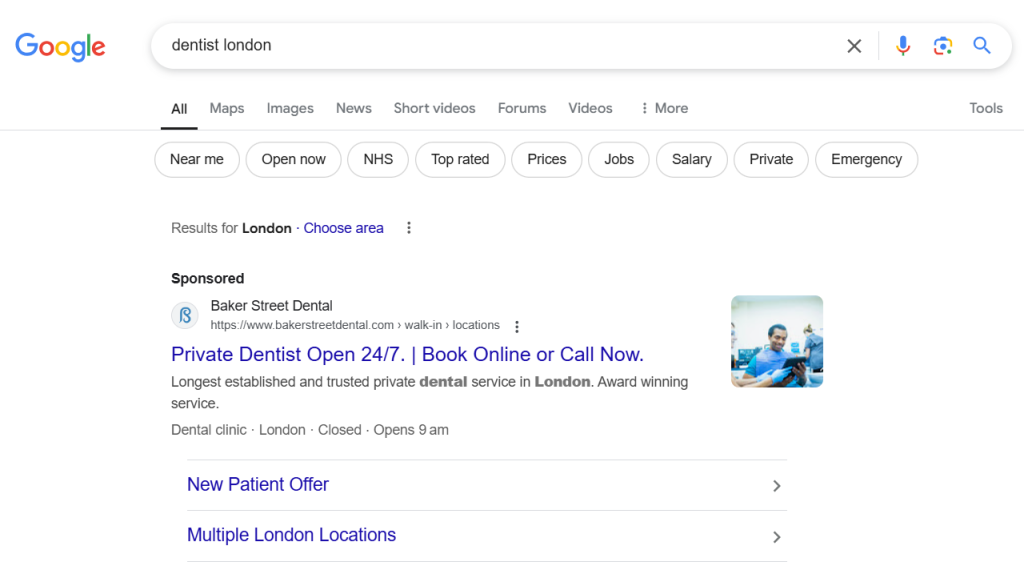Start voice search with microphone icon
The width and height of the screenshot is (1024, 570).
tap(903, 46)
